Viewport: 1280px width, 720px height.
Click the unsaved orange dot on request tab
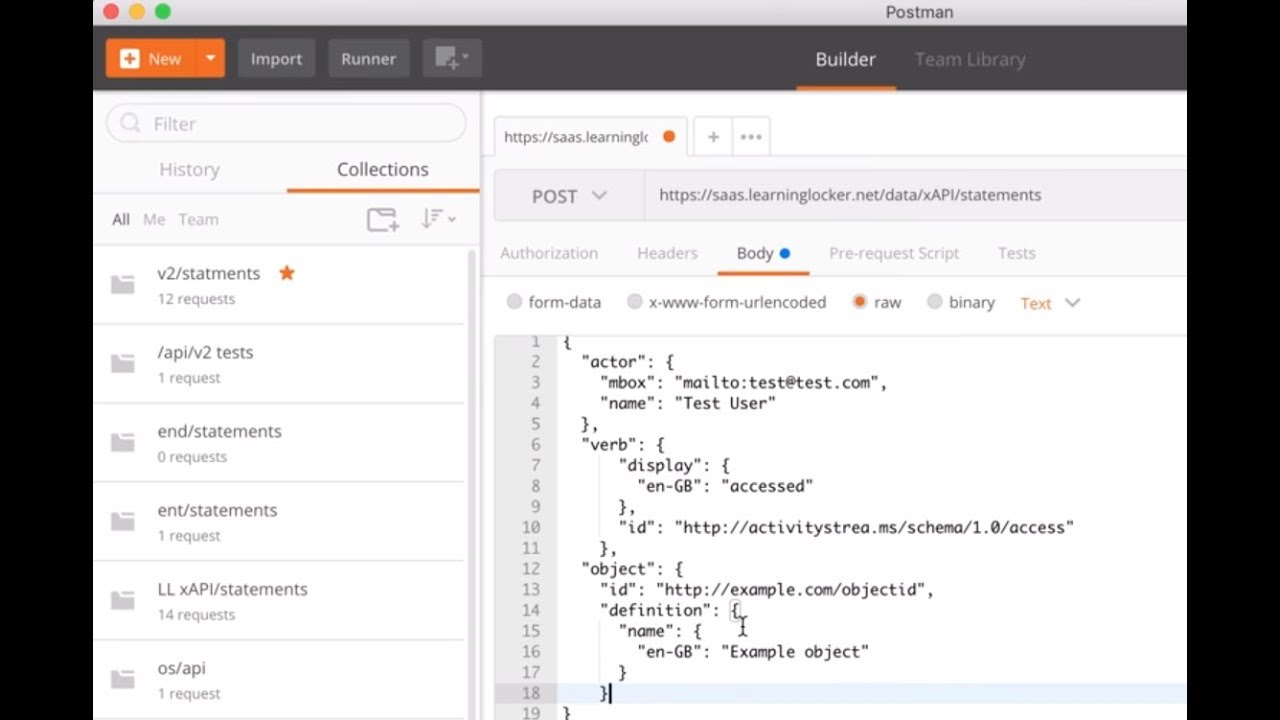click(x=669, y=137)
